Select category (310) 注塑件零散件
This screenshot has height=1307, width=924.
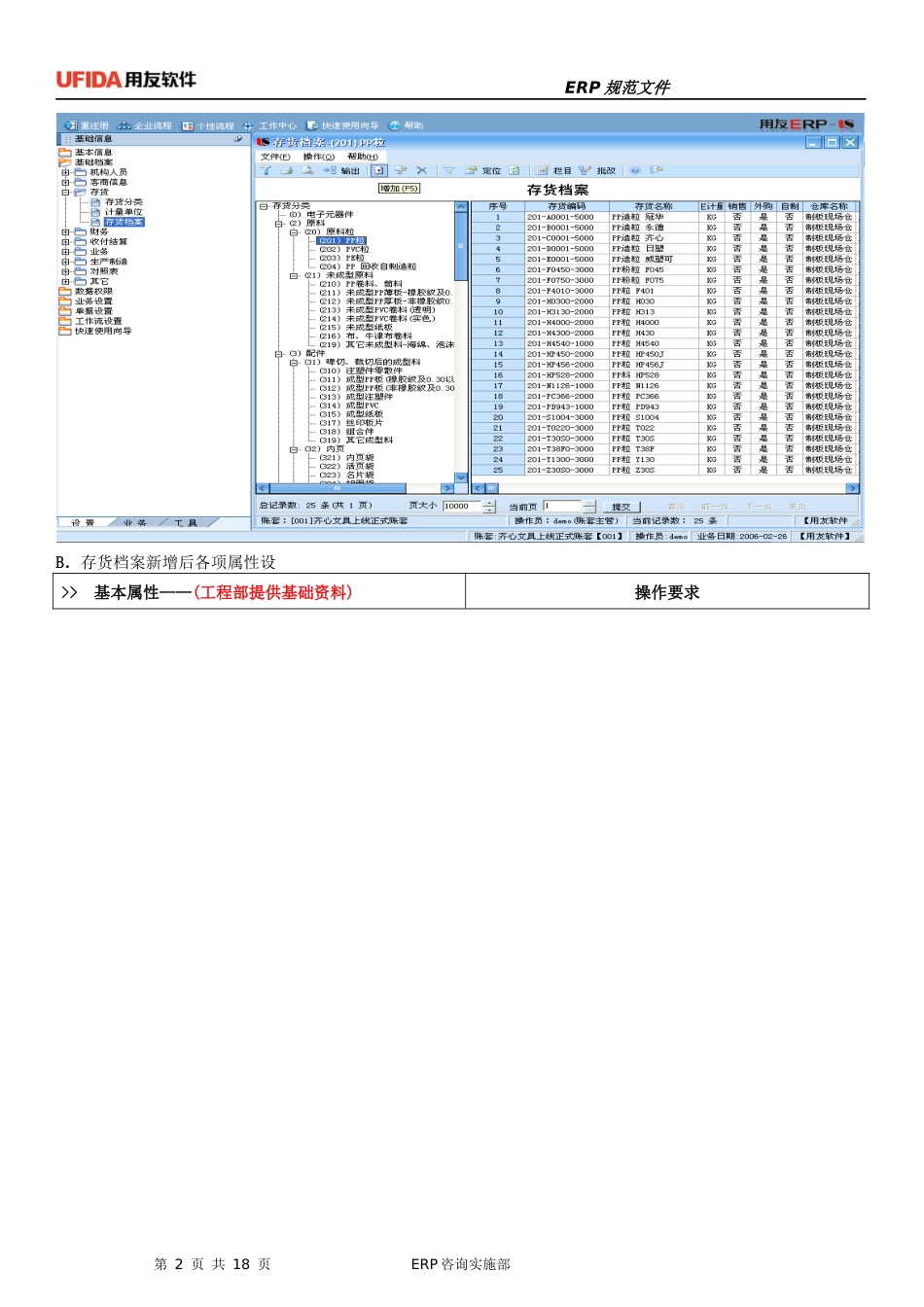pos(361,371)
